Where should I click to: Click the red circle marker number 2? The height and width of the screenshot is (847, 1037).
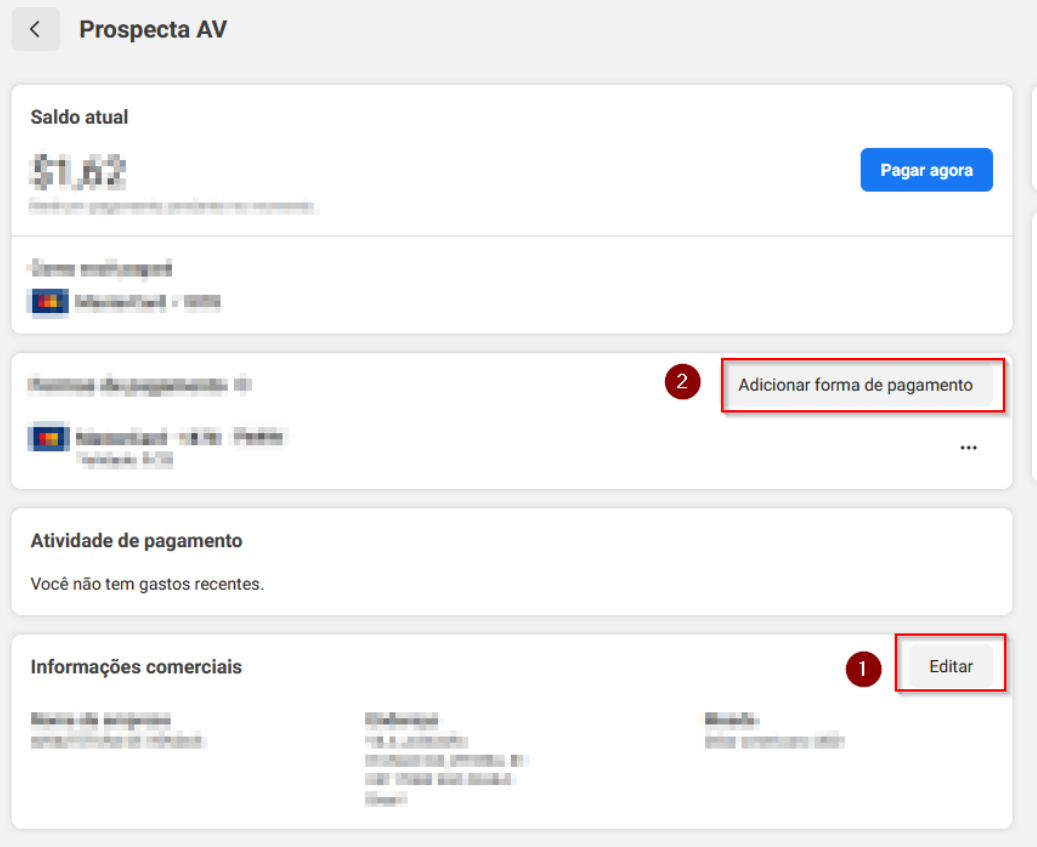(682, 382)
